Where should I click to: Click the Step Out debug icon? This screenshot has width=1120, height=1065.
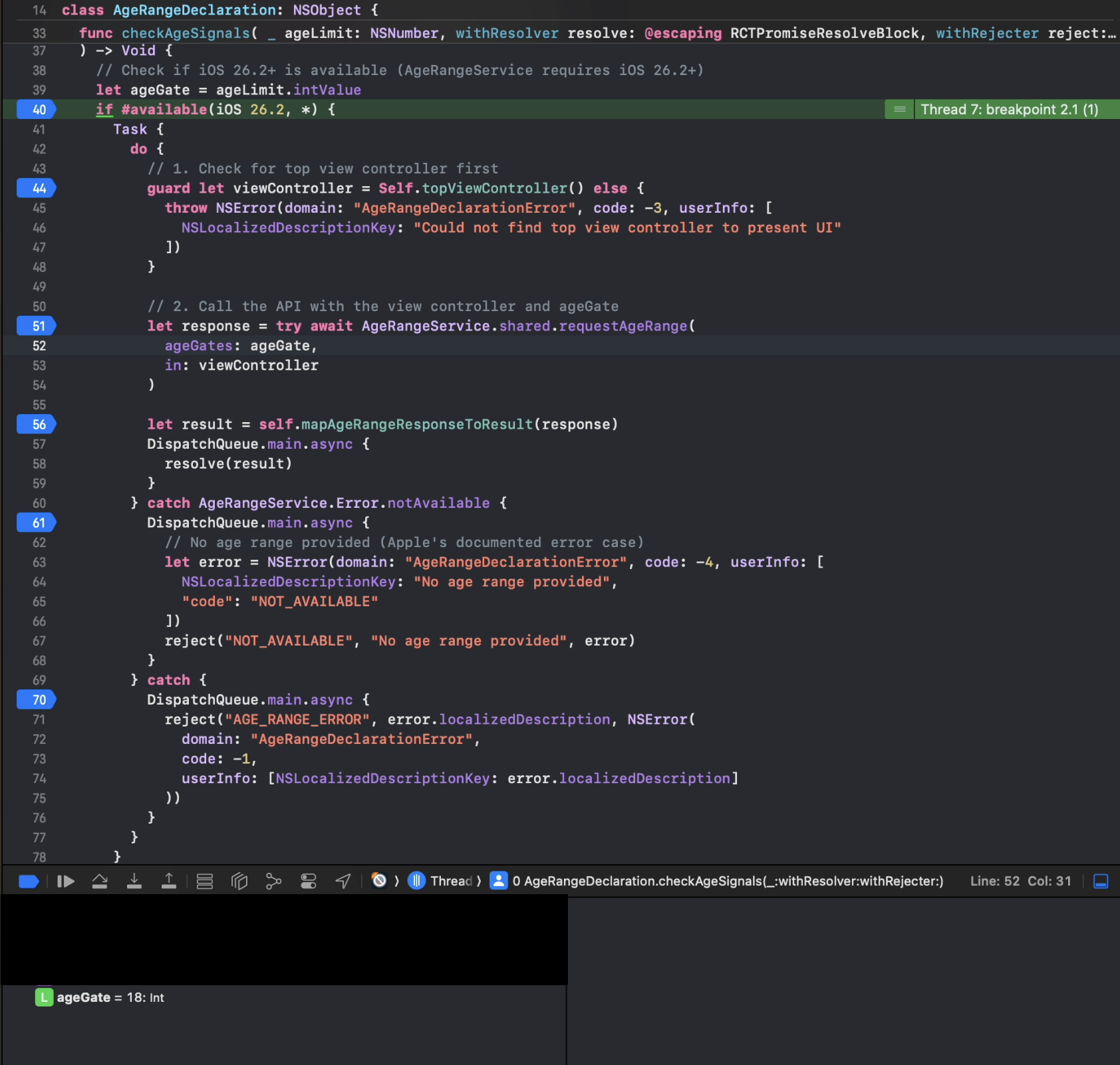pyautogui.click(x=169, y=882)
